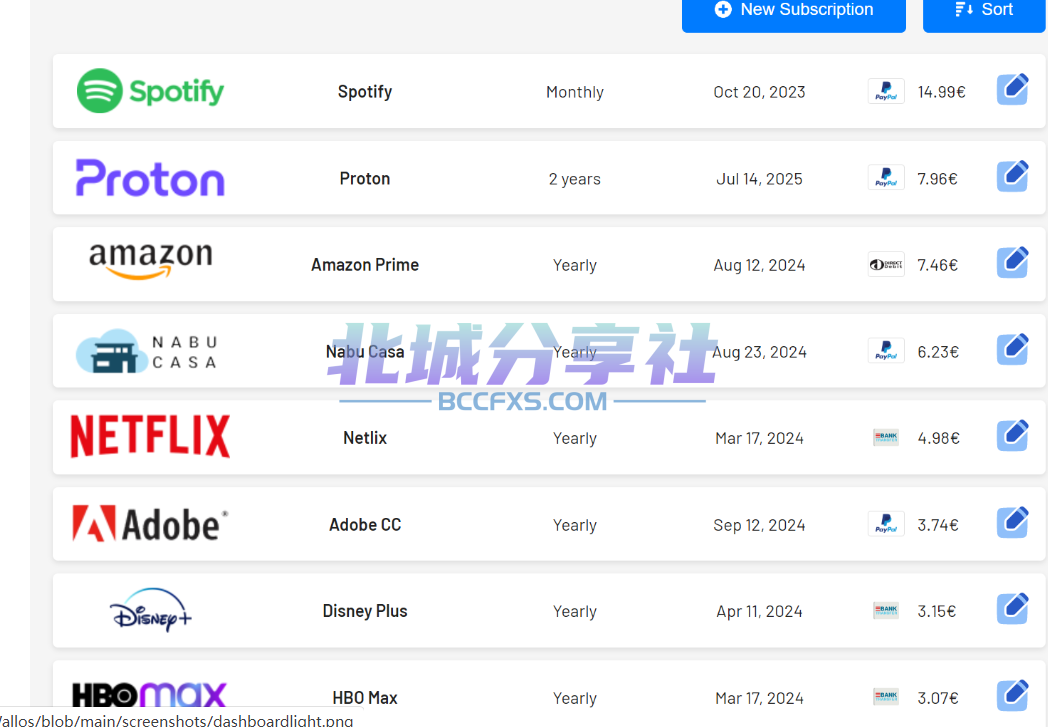1048x727 pixels.
Task: Click Yearly cycle on Disney Plus row
Action: pyautogui.click(x=575, y=611)
